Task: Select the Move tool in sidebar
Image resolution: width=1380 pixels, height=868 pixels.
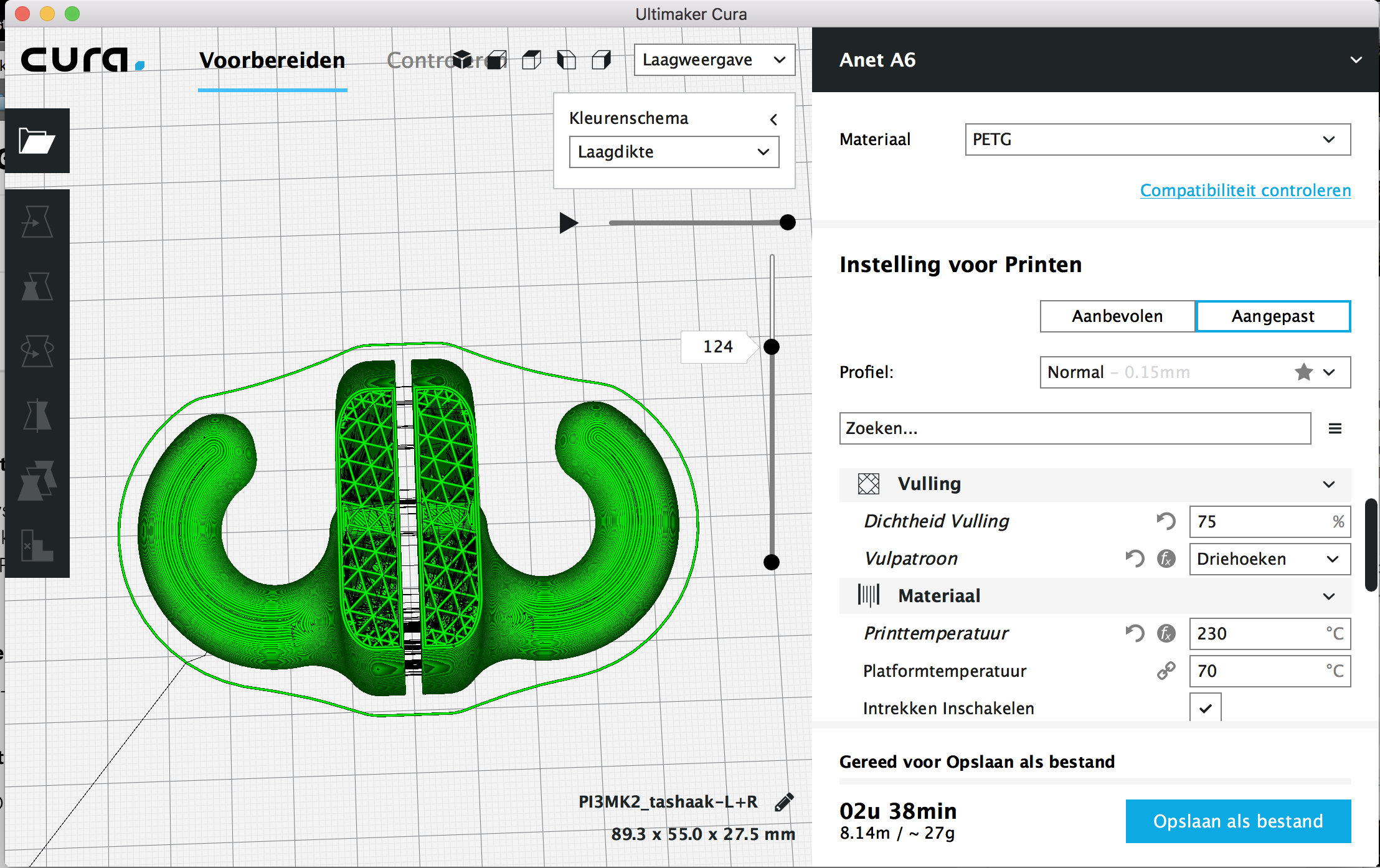Action: pos(37,222)
